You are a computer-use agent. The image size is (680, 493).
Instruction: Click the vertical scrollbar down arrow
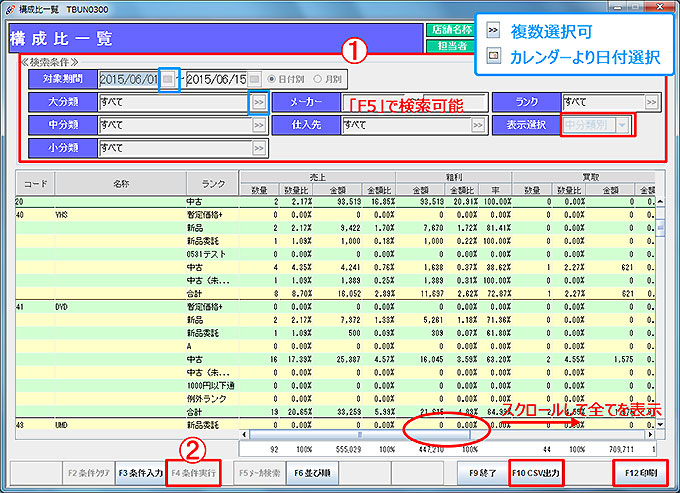(x=660, y=424)
